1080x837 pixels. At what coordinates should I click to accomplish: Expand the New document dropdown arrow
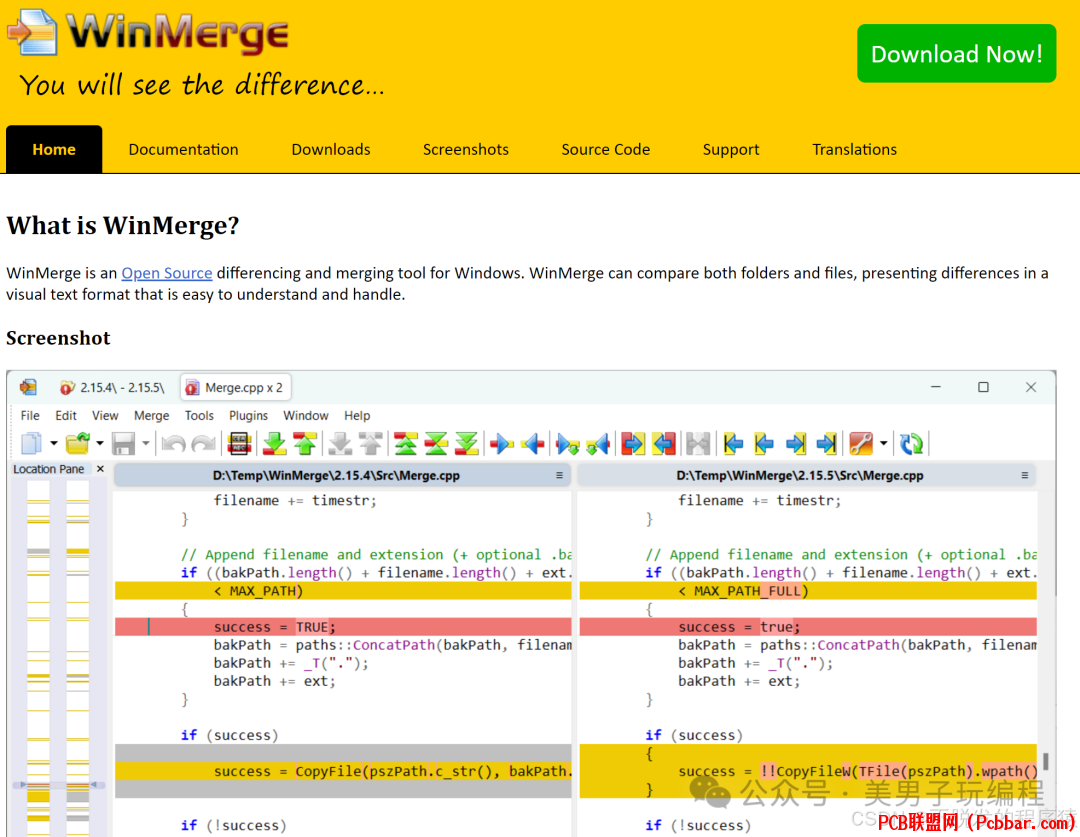[54, 444]
